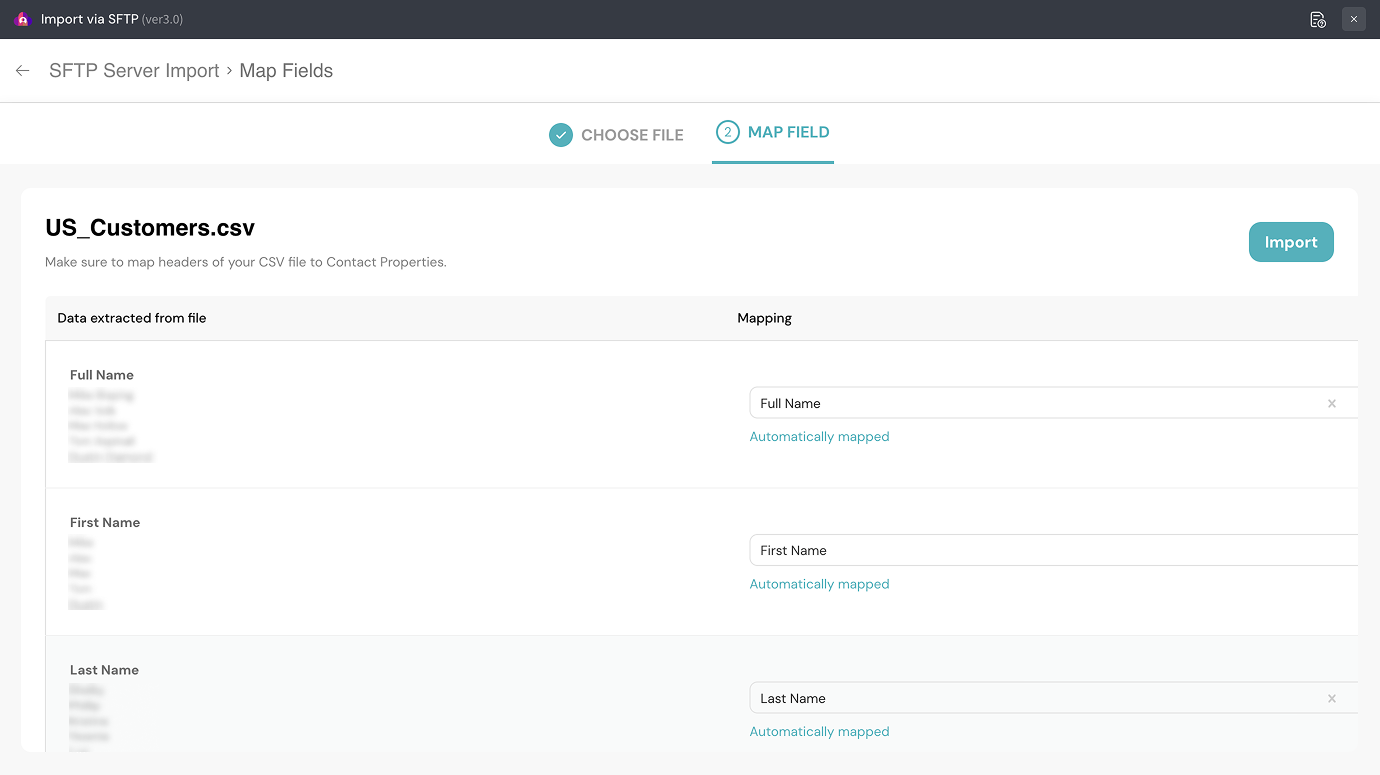Viewport: 1380px width, 775px height.
Task: Click the Choose File checkmark circle icon
Action: click(x=561, y=135)
